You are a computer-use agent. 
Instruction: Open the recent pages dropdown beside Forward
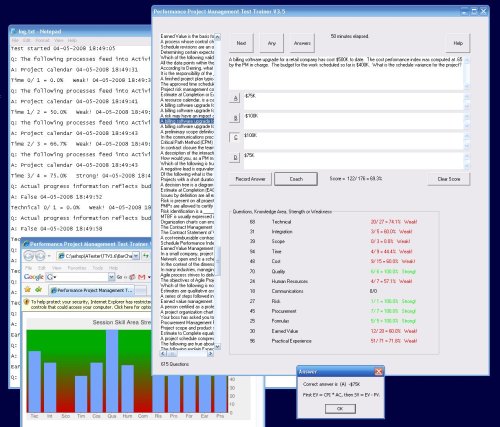coord(49,256)
